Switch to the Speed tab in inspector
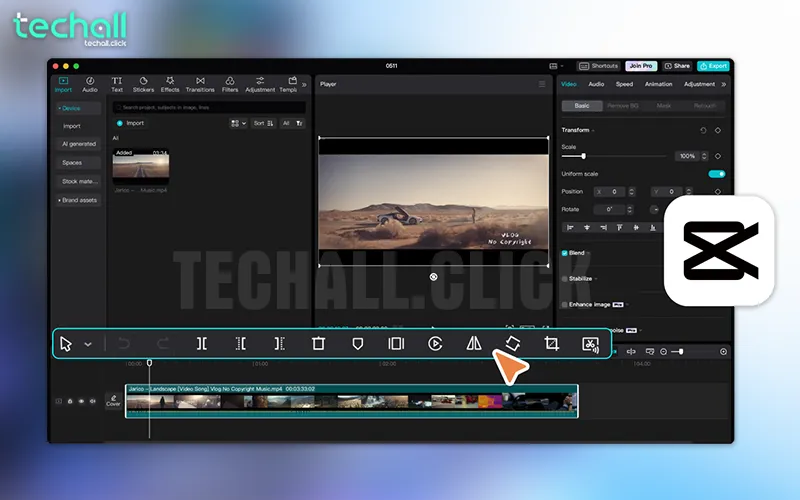The image size is (800, 500). point(624,84)
